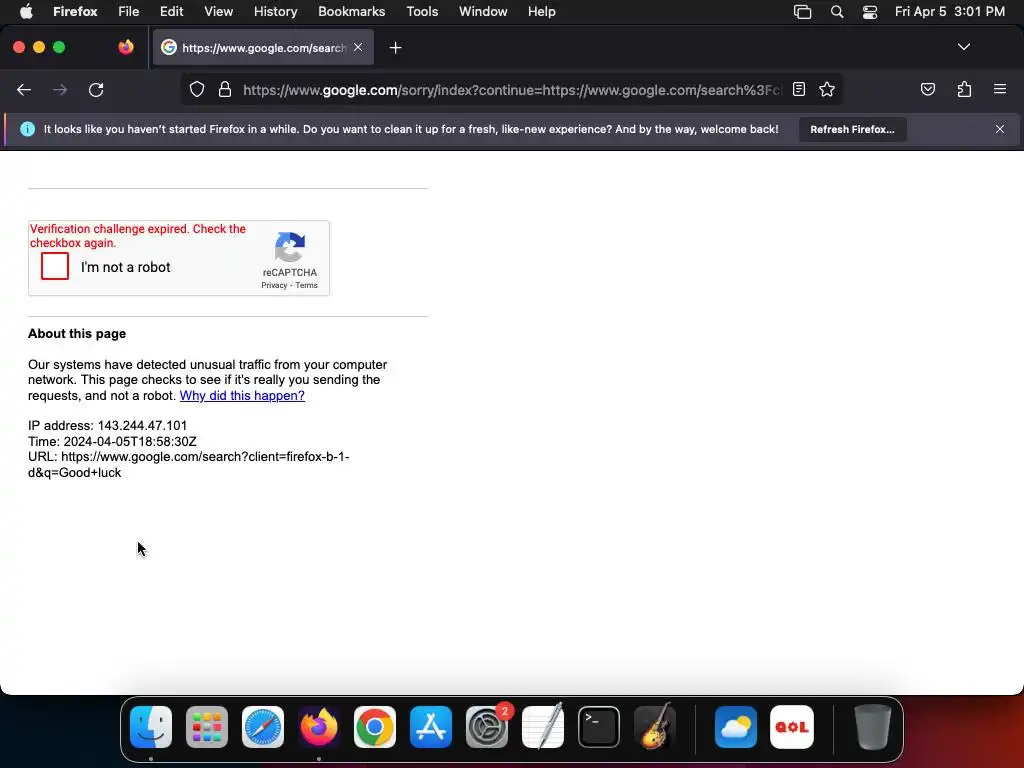Click the reCAPTCHA logo
Image resolution: width=1024 pixels, height=768 pixels.
tap(290, 247)
